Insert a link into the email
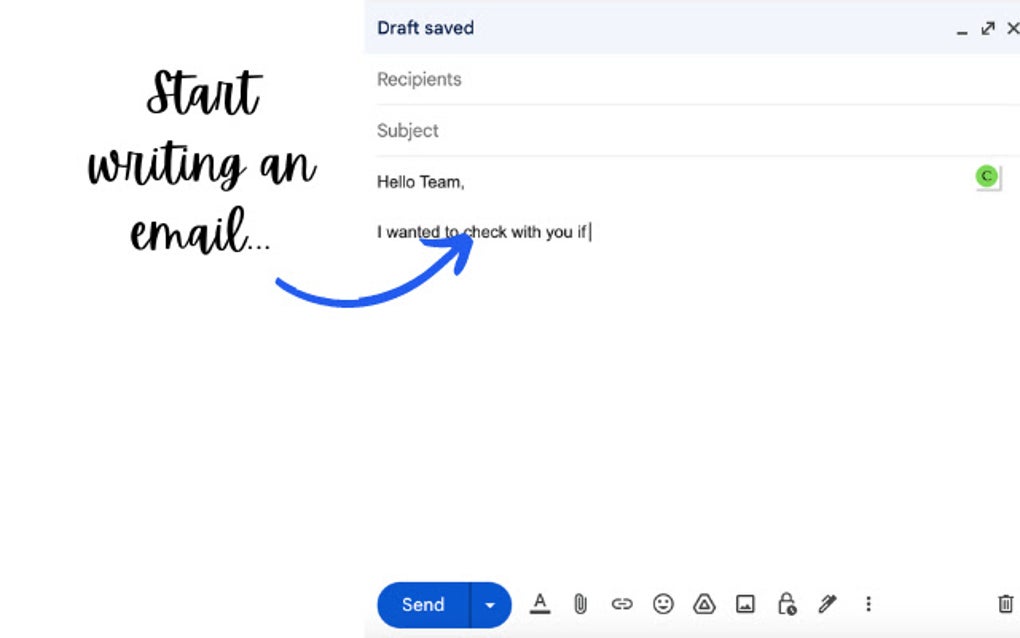 tap(622, 604)
